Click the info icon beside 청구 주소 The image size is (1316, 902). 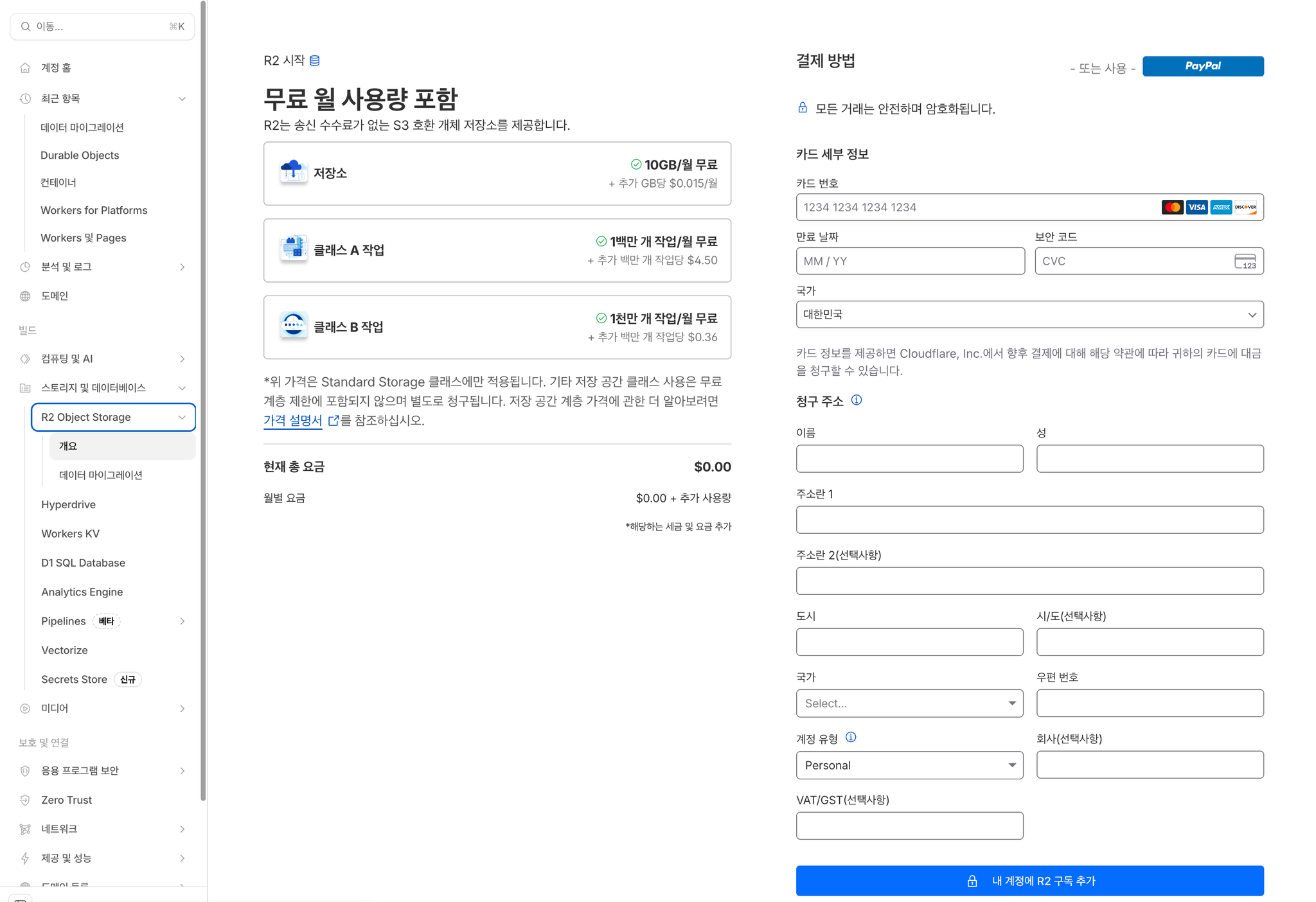click(x=857, y=400)
